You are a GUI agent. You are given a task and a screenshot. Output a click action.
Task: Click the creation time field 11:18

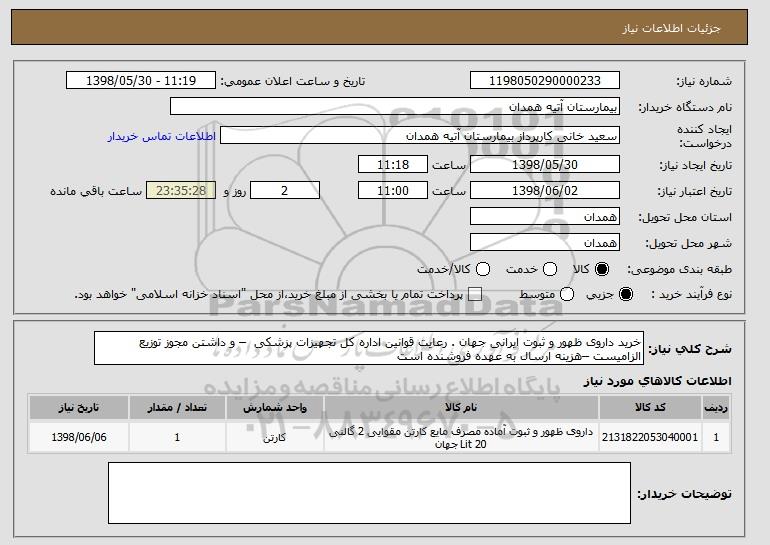point(393,164)
